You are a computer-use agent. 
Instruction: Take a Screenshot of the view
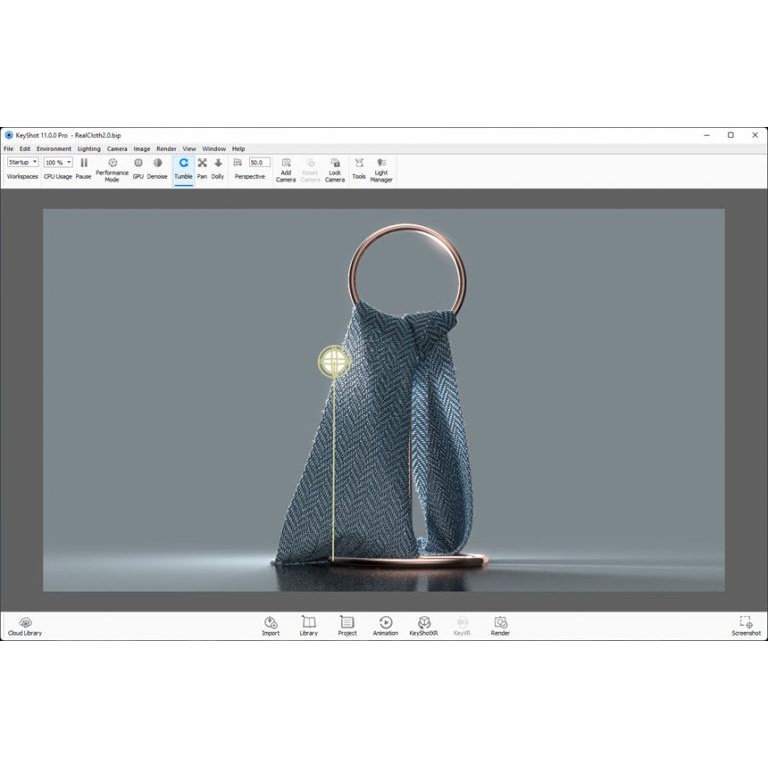click(746, 624)
